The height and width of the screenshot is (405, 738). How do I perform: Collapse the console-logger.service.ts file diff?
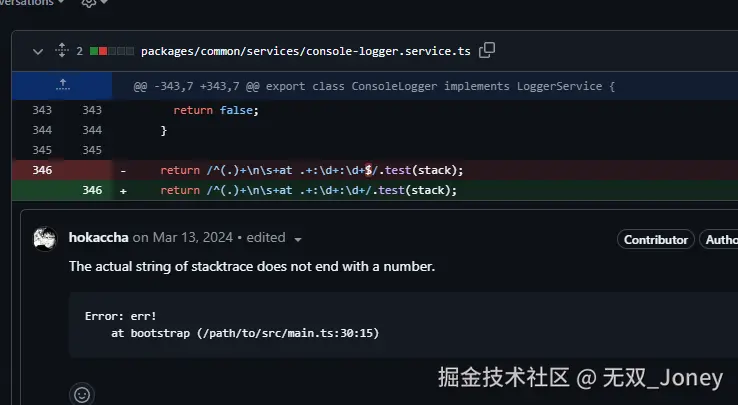click(38, 51)
